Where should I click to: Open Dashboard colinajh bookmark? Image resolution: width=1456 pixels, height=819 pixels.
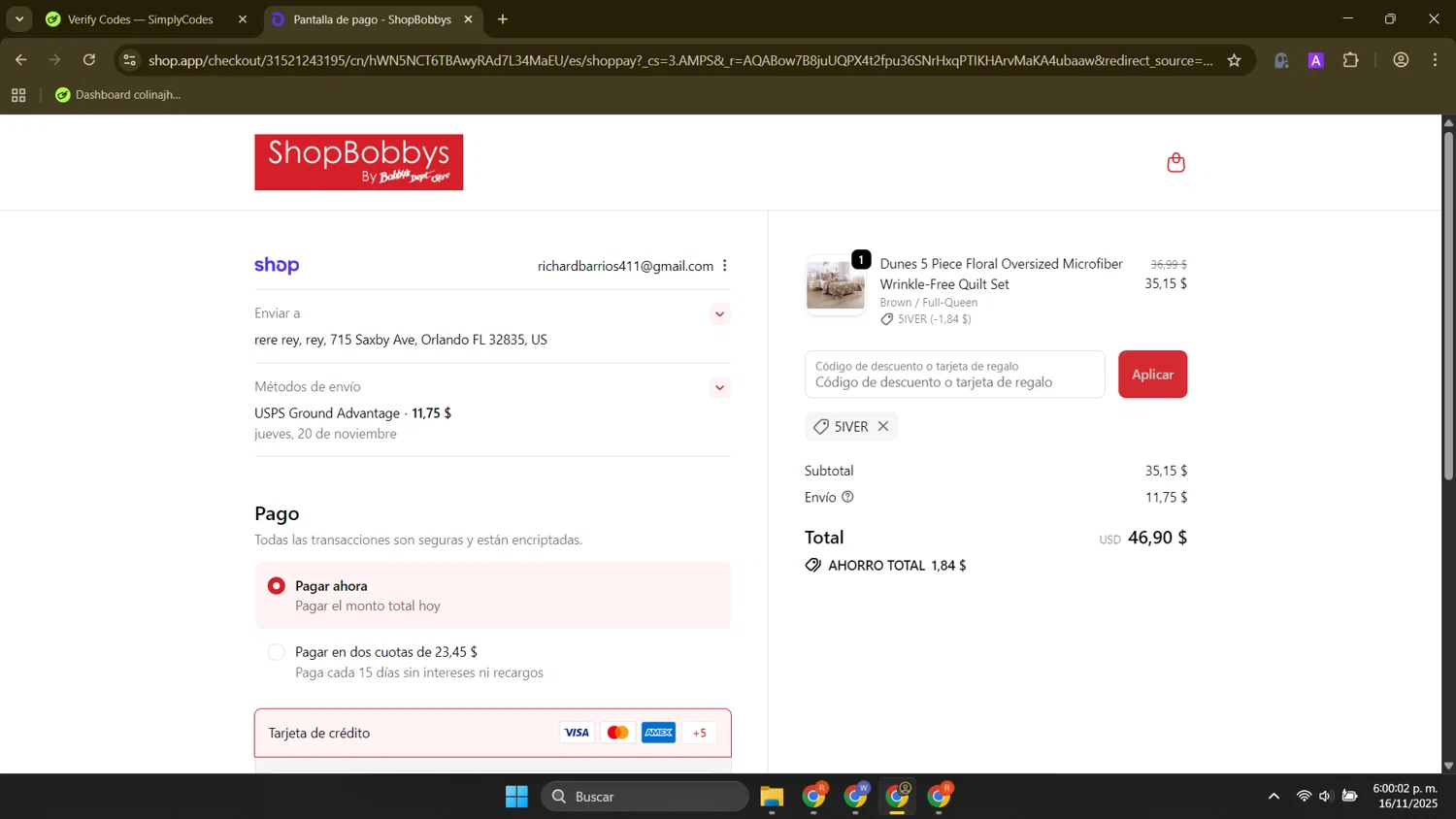click(117, 95)
